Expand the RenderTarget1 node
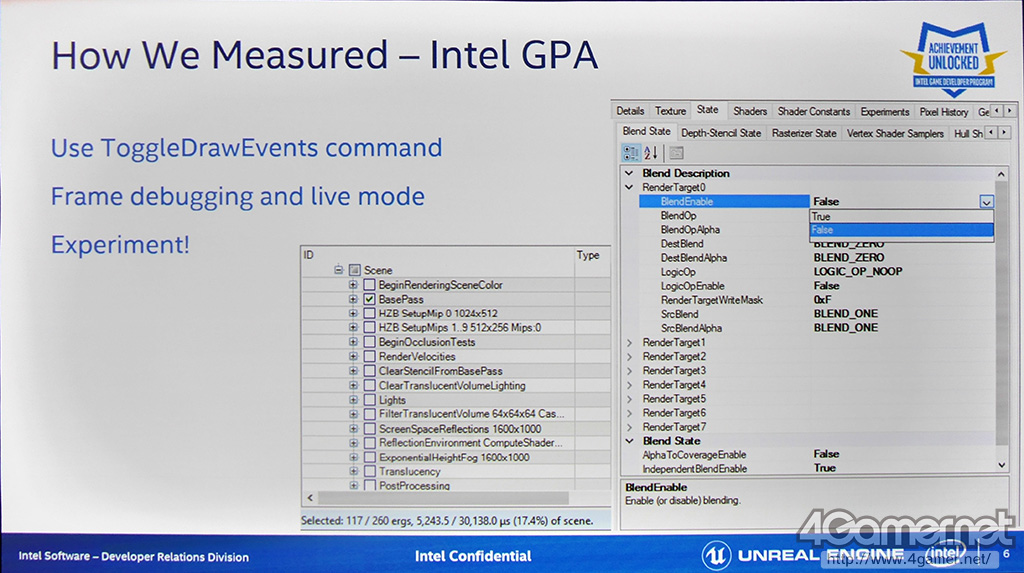The height and width of the screenshot is (573, 1024). 629,342
